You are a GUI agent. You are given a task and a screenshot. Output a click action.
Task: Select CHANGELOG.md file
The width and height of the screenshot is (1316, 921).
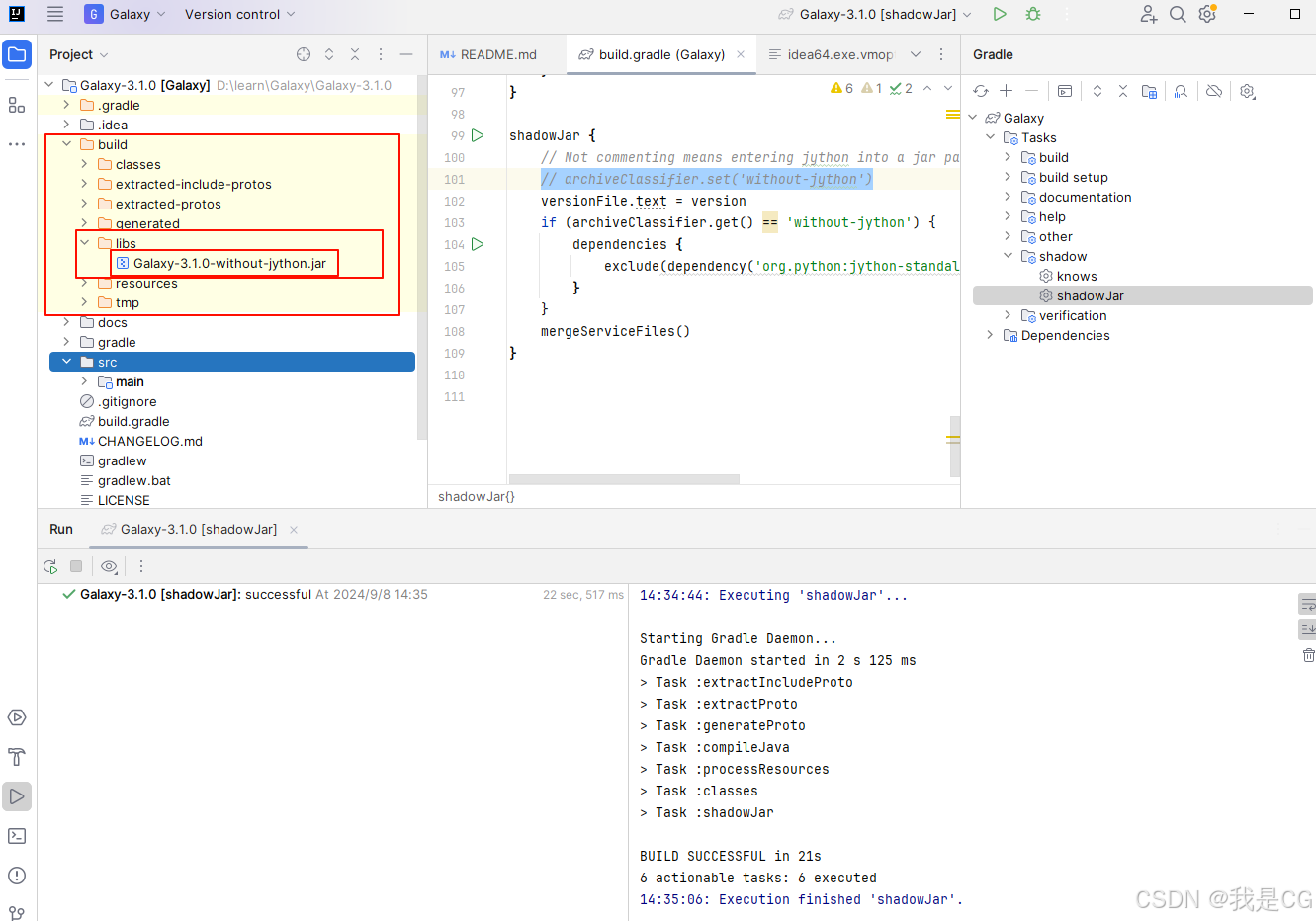click(x=140, y=441)
